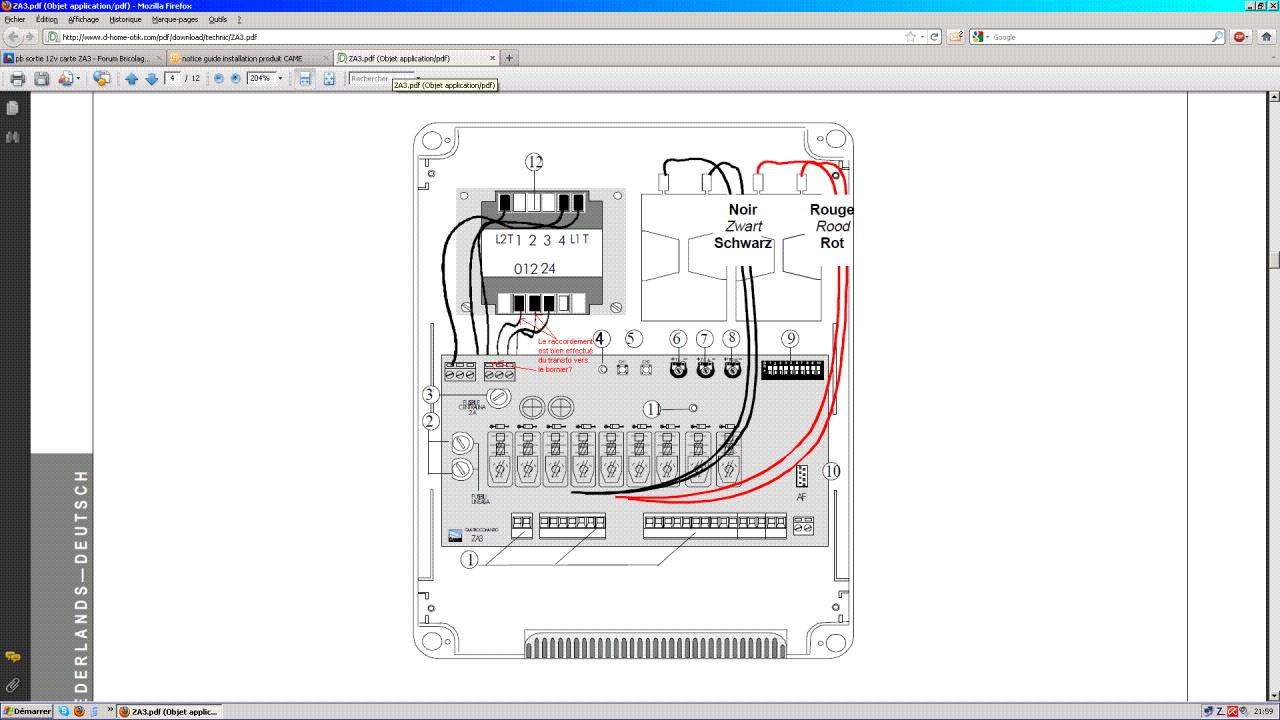Open the Démarrer start menu
Image resolution: width=1280 pixels, height=720 pixels.
(27, 711)
